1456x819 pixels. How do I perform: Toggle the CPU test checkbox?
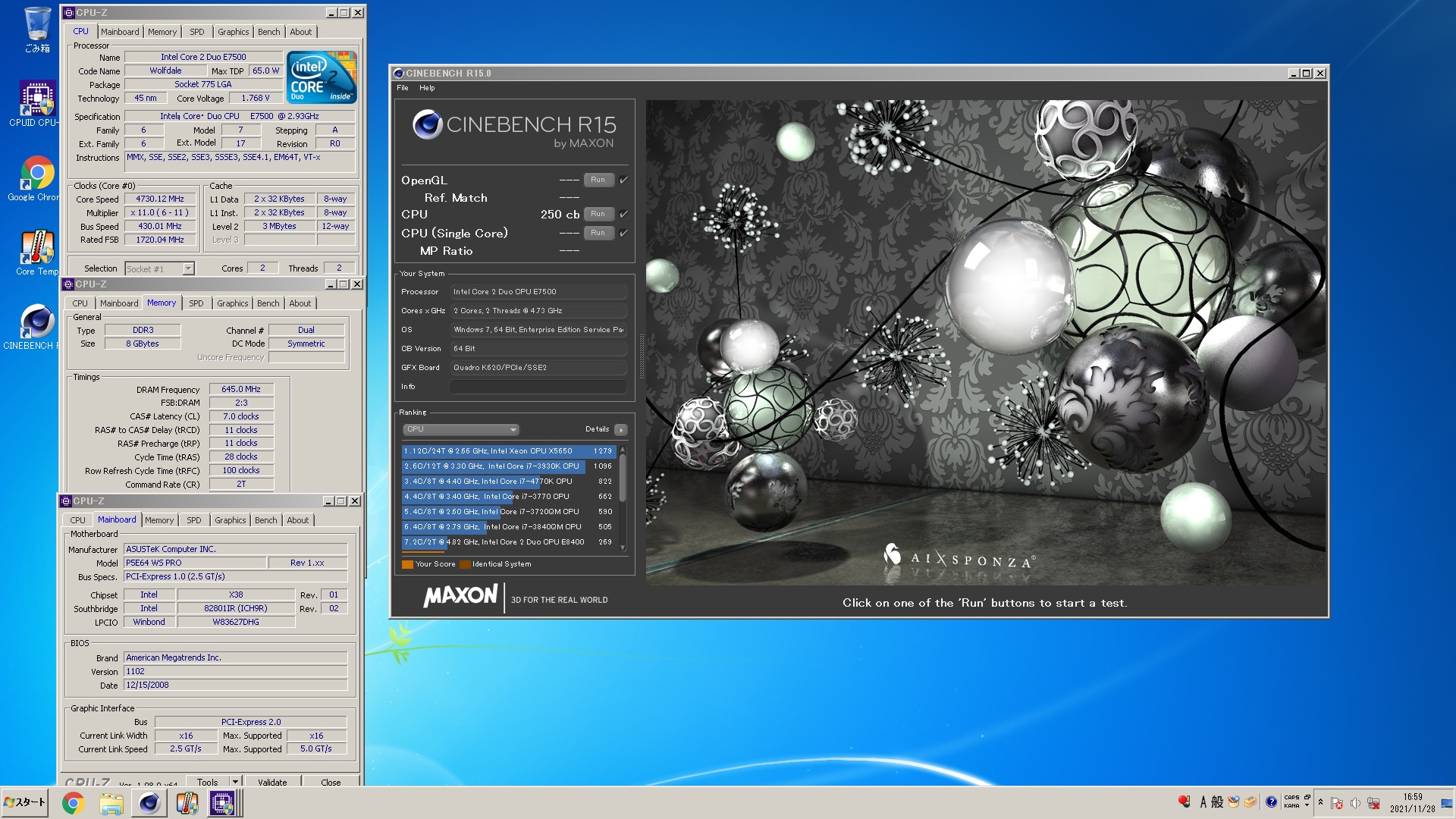[623, 214]
